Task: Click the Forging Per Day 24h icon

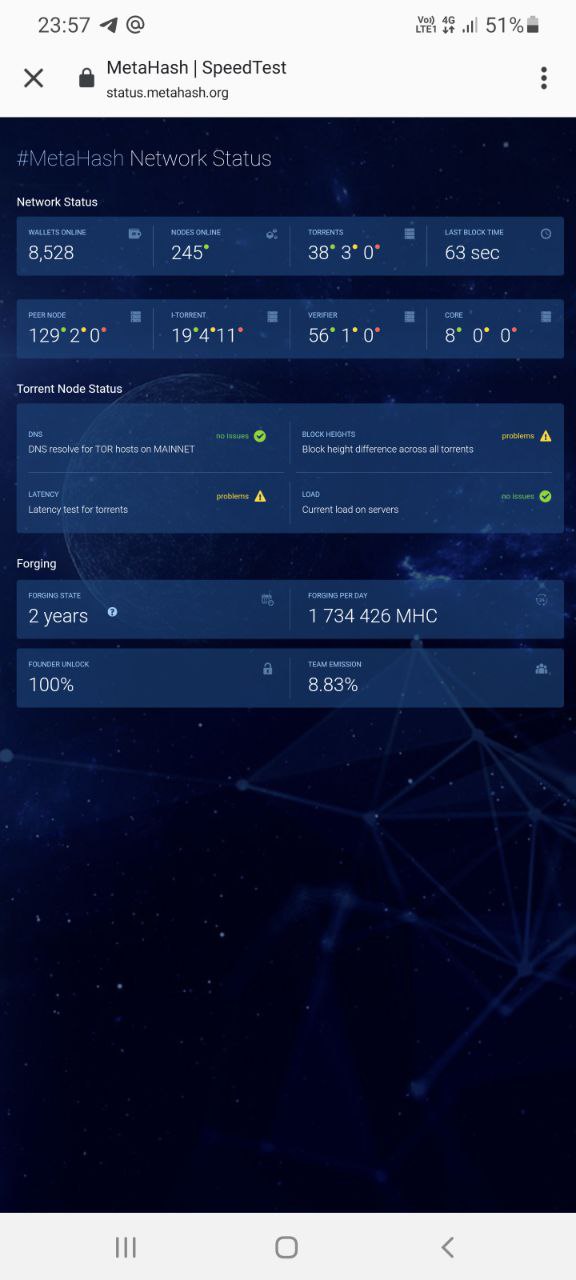Action: coord(541,599)
